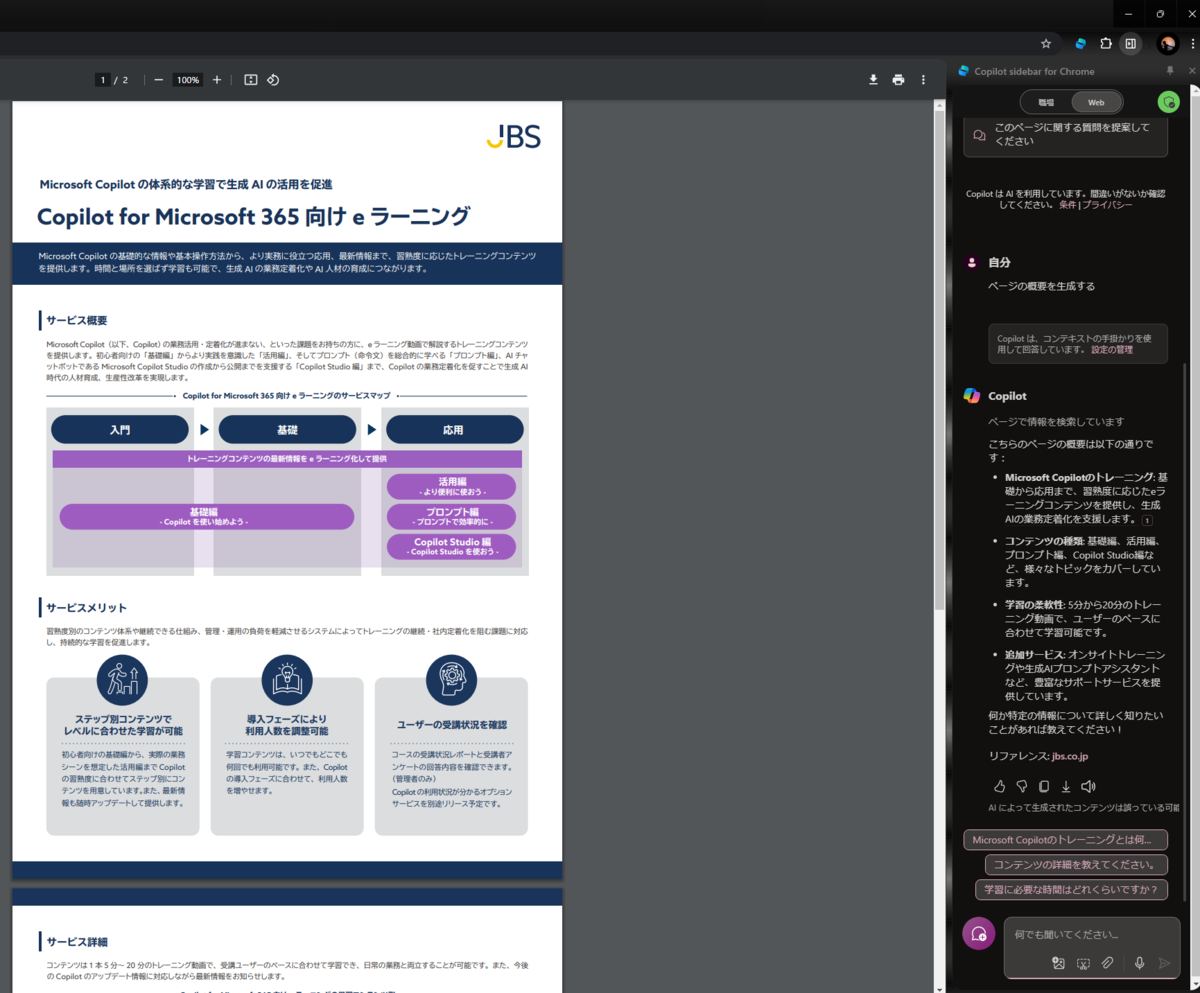
Task: Open the PDF viewer's more options menu
Action: [x=923, y=80]
